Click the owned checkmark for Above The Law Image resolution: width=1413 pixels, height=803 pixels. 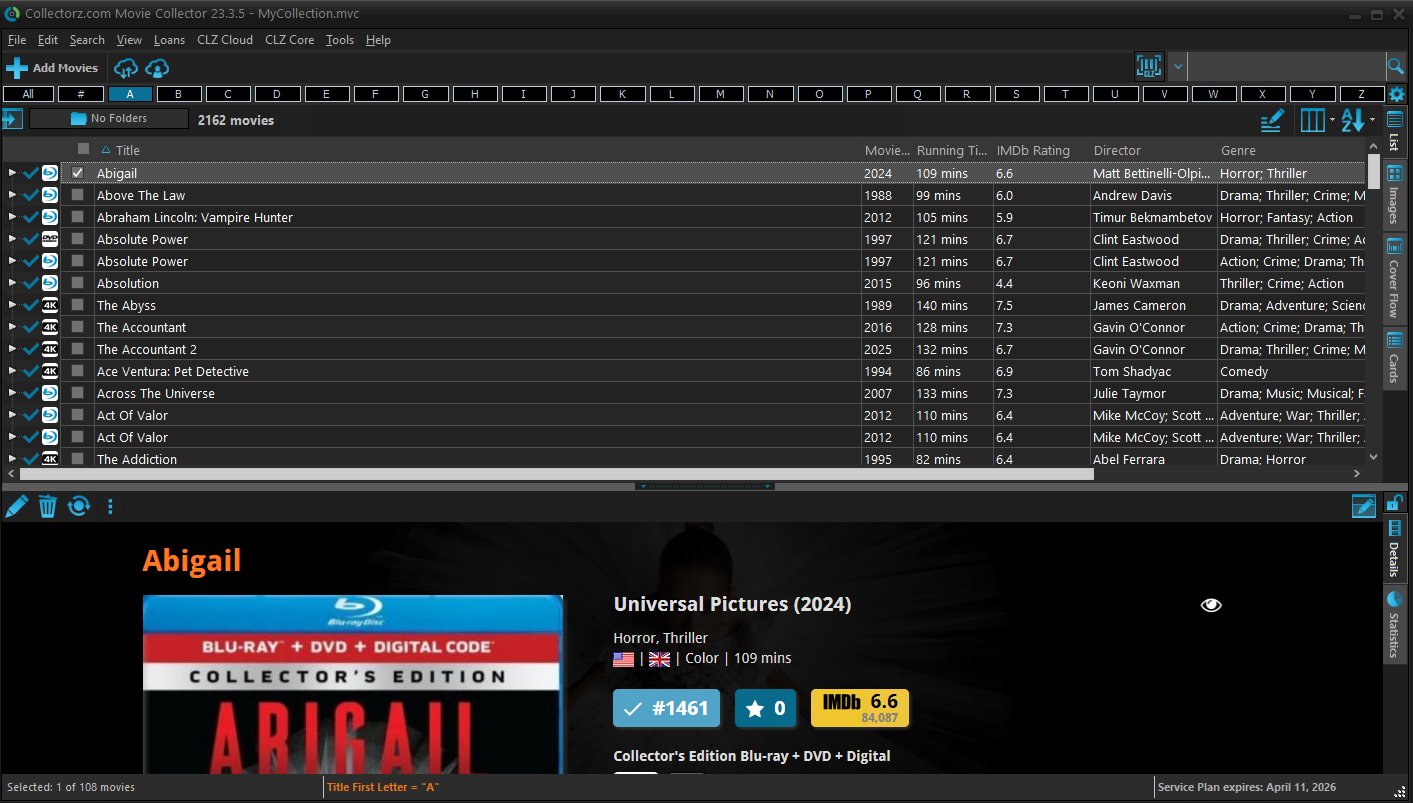point(31,195)
